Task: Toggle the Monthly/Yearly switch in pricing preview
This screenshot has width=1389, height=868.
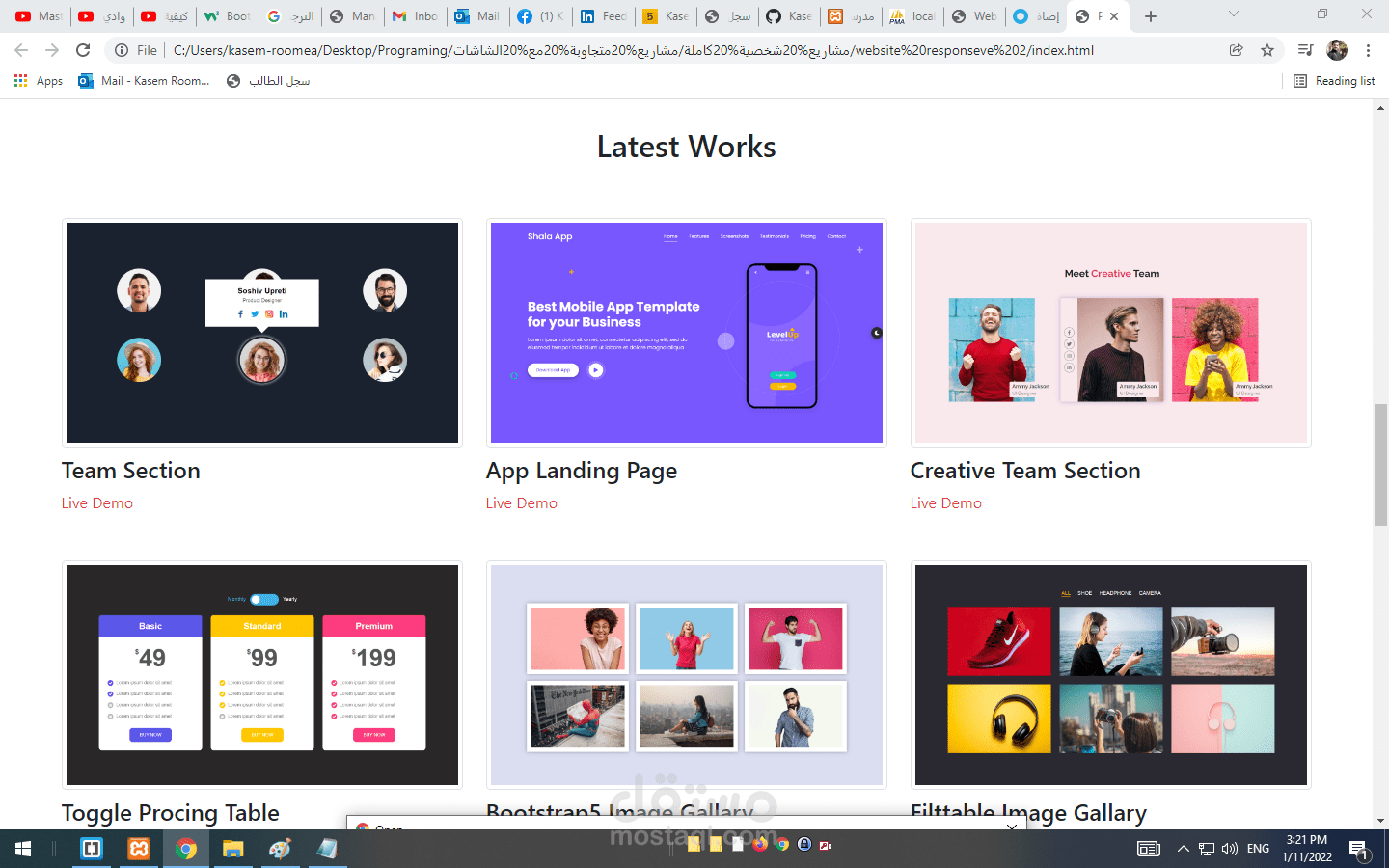Action: [x=262, y=599]
